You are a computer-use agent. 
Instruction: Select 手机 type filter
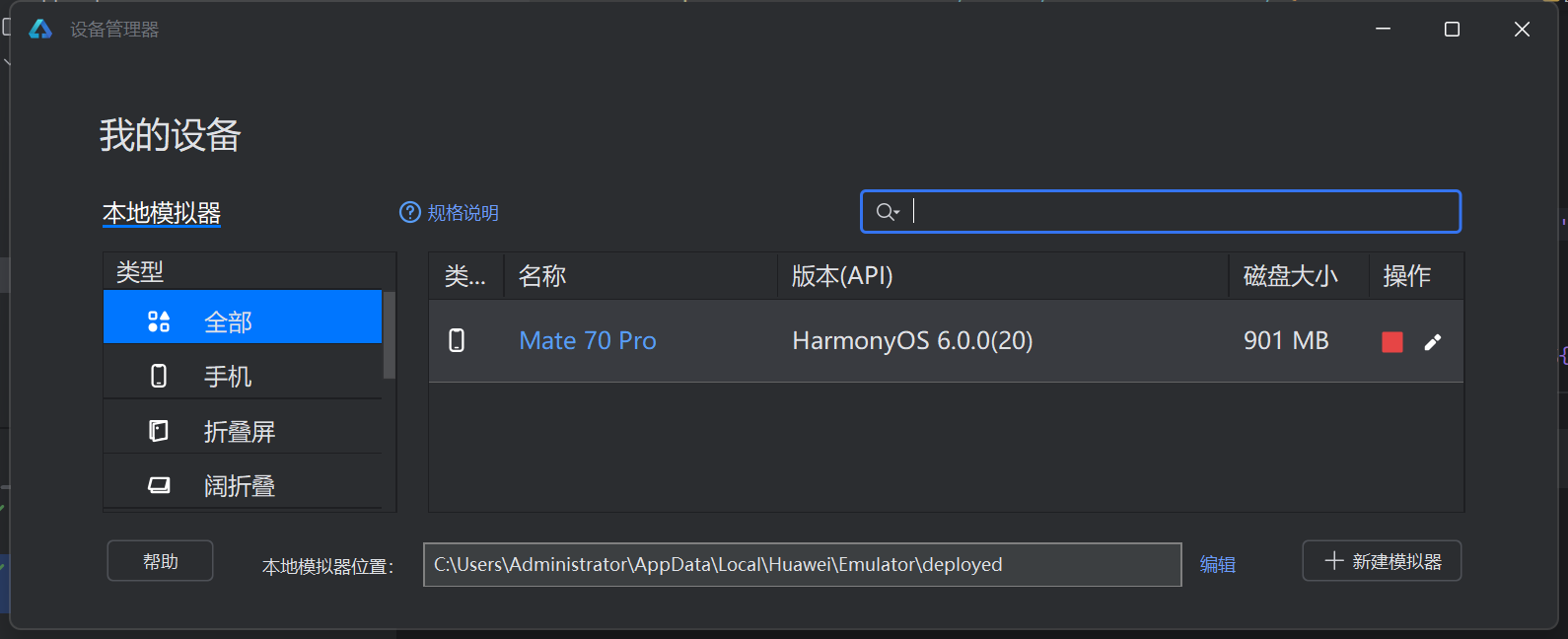tap(229, 377)
